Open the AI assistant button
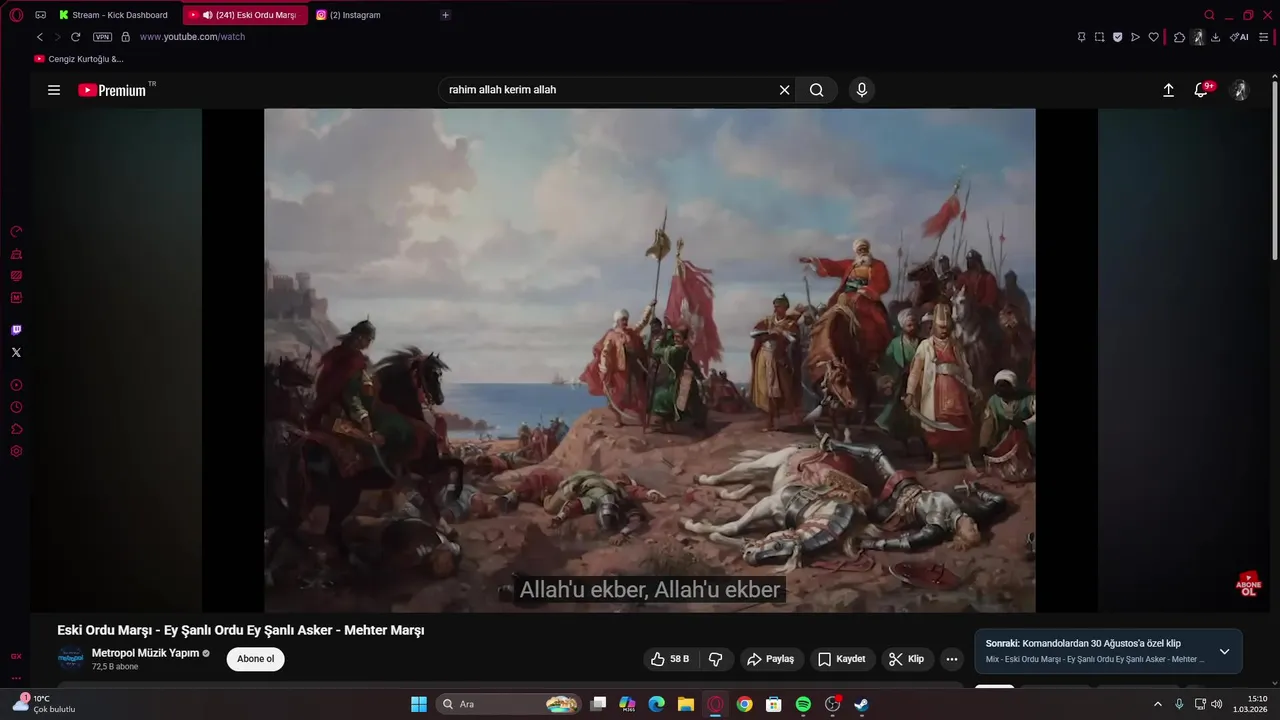The image size is (1280, 720). click(1239, 37)
